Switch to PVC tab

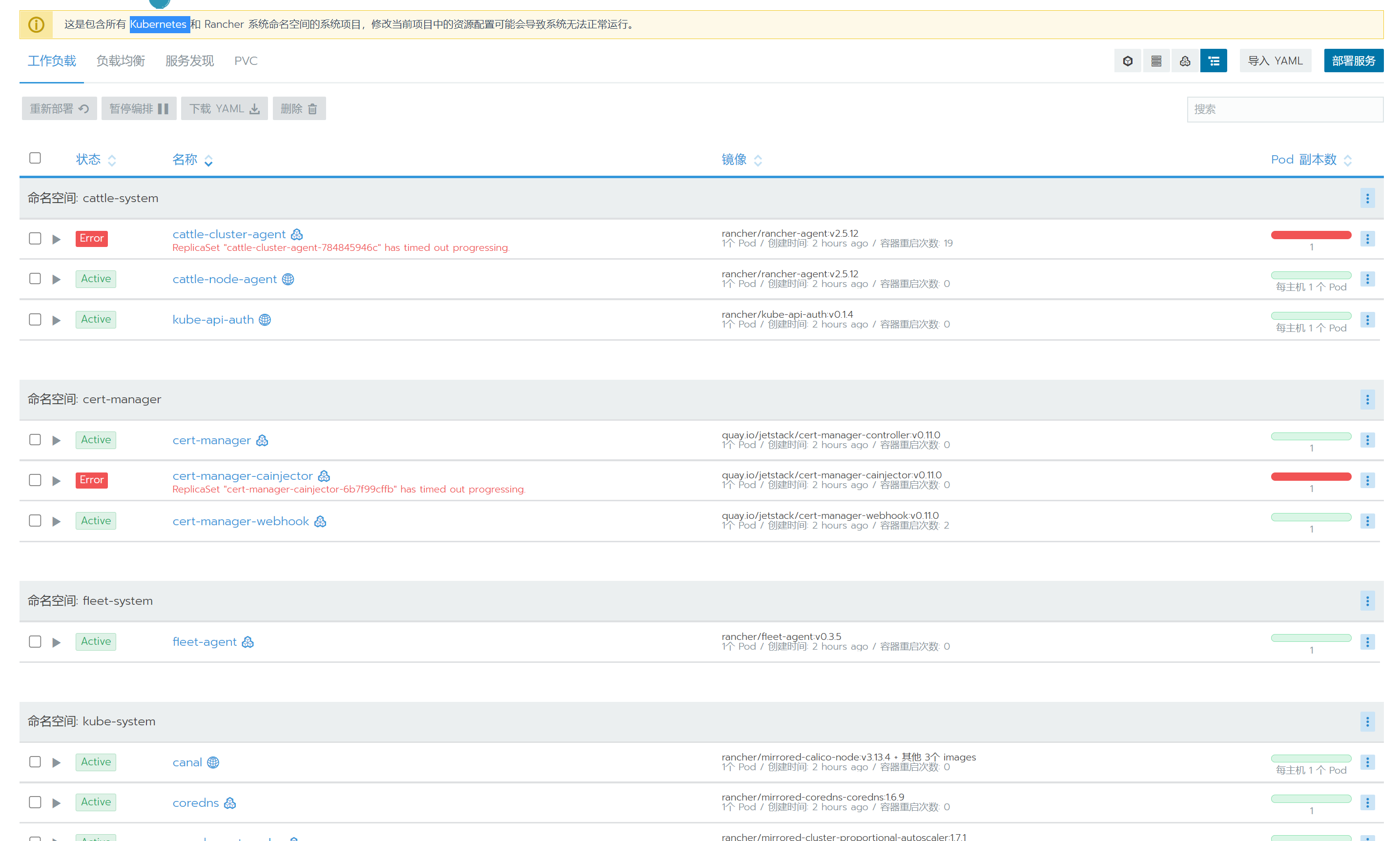tap(246, 61)
